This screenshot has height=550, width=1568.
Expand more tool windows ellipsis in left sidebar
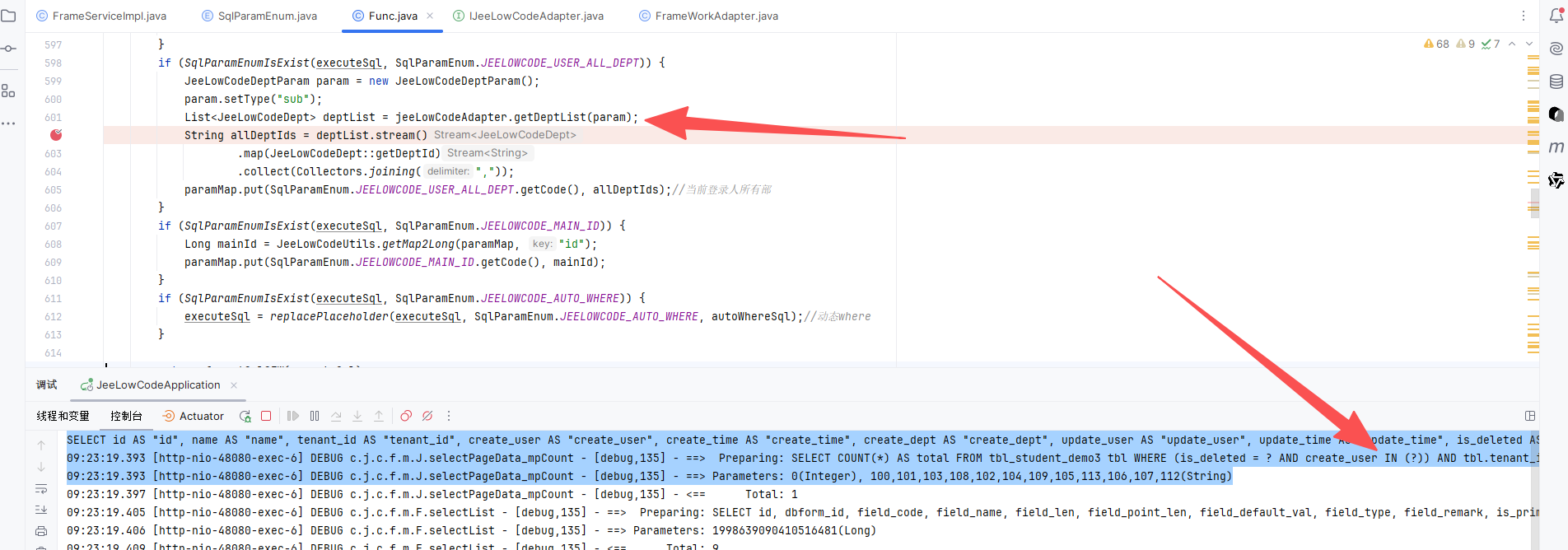click(x=9, y=124)
